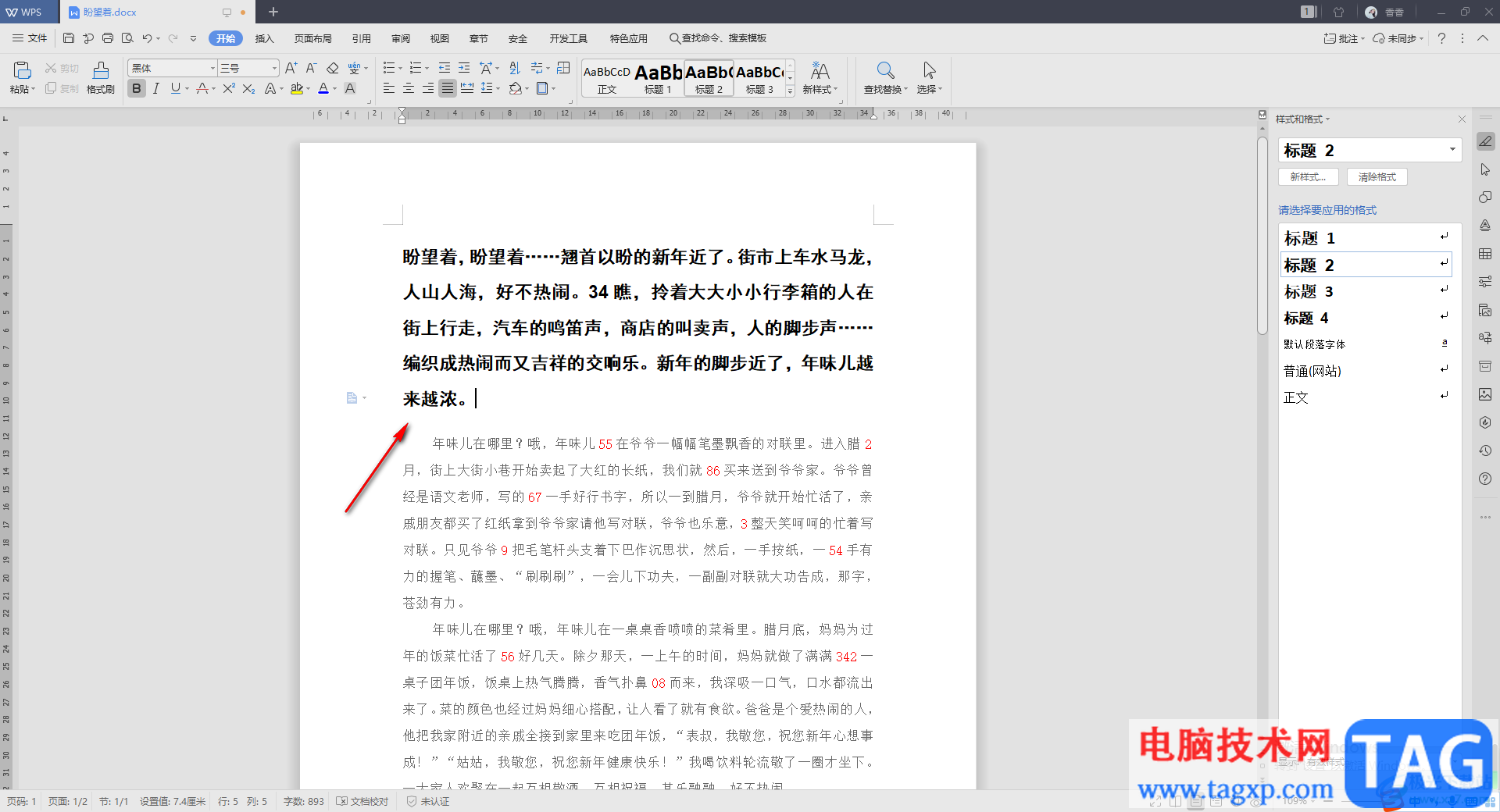The image size is (1500, 812).
Task: Click the 清除格式 button
Action: pos(1377,177)
